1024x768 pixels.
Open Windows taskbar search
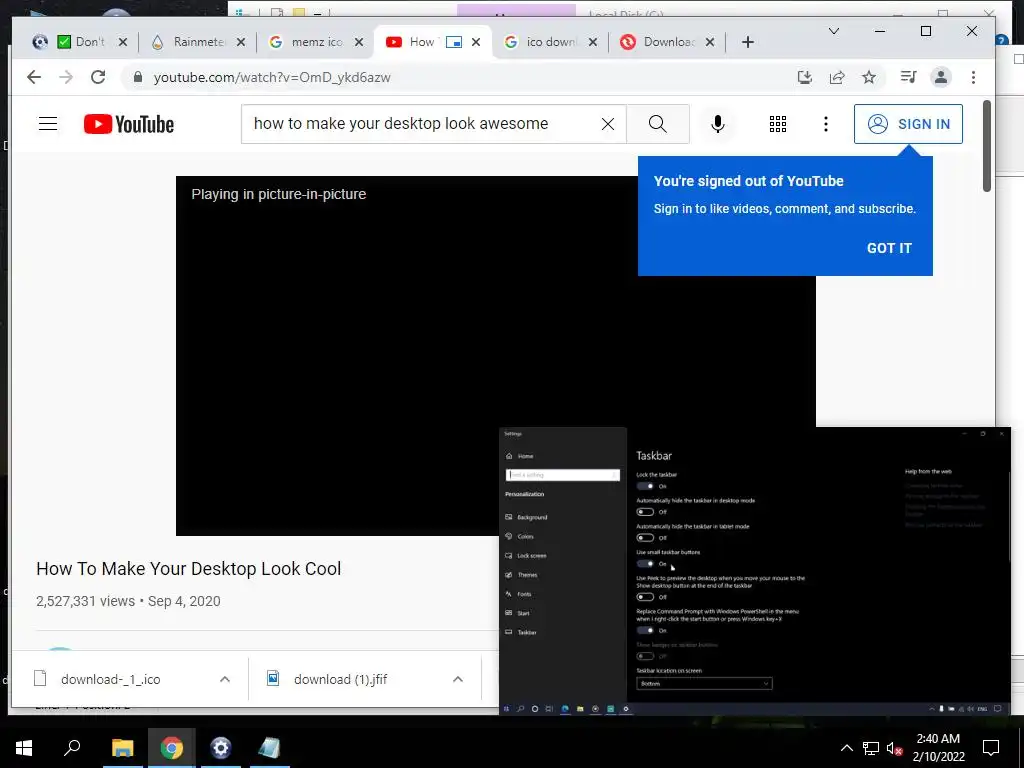click(72, 748)
